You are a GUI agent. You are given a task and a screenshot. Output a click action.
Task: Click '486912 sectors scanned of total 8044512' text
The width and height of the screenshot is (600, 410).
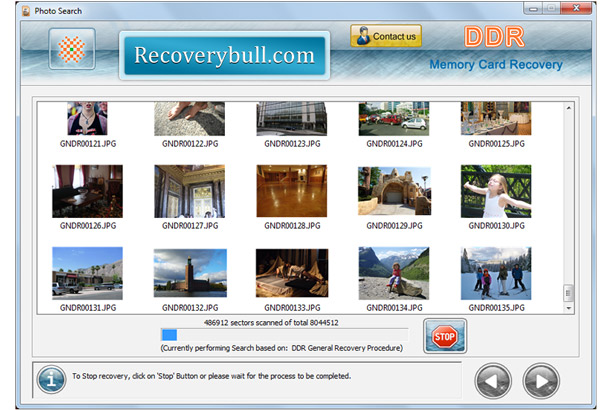click(271, 322)
